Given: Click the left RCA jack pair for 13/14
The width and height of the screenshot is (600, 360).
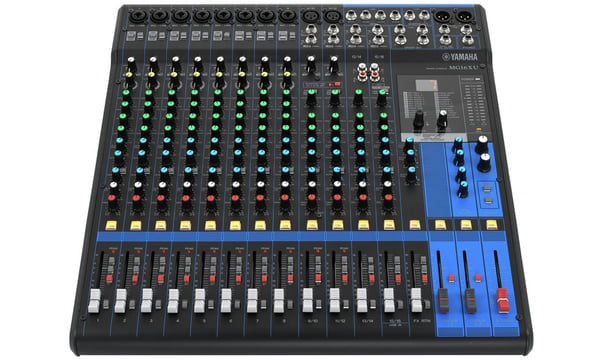Looking at the screenshot, I should click(x=362, y=72).
